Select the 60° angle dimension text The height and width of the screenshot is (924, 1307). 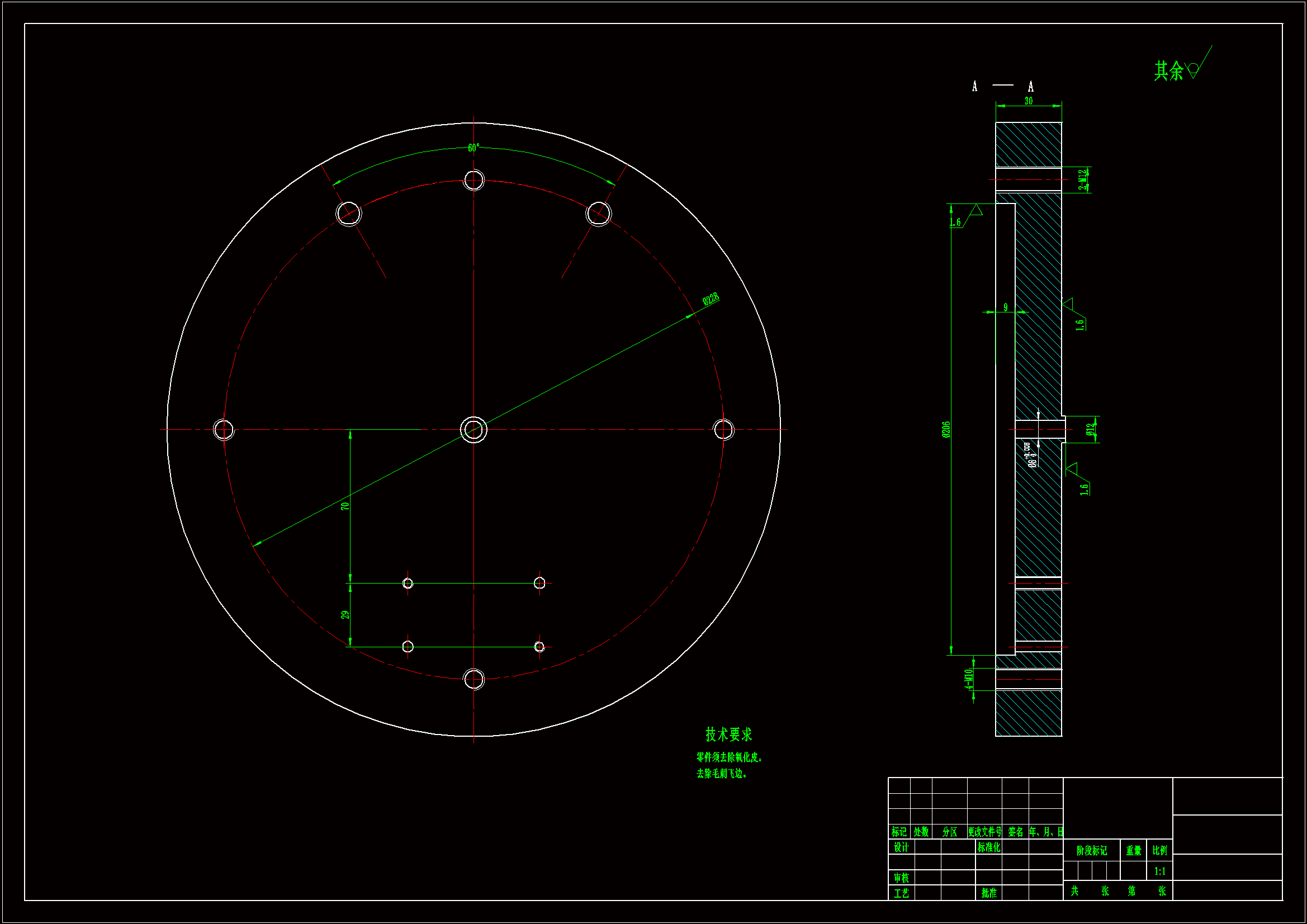tap(473, 148)
